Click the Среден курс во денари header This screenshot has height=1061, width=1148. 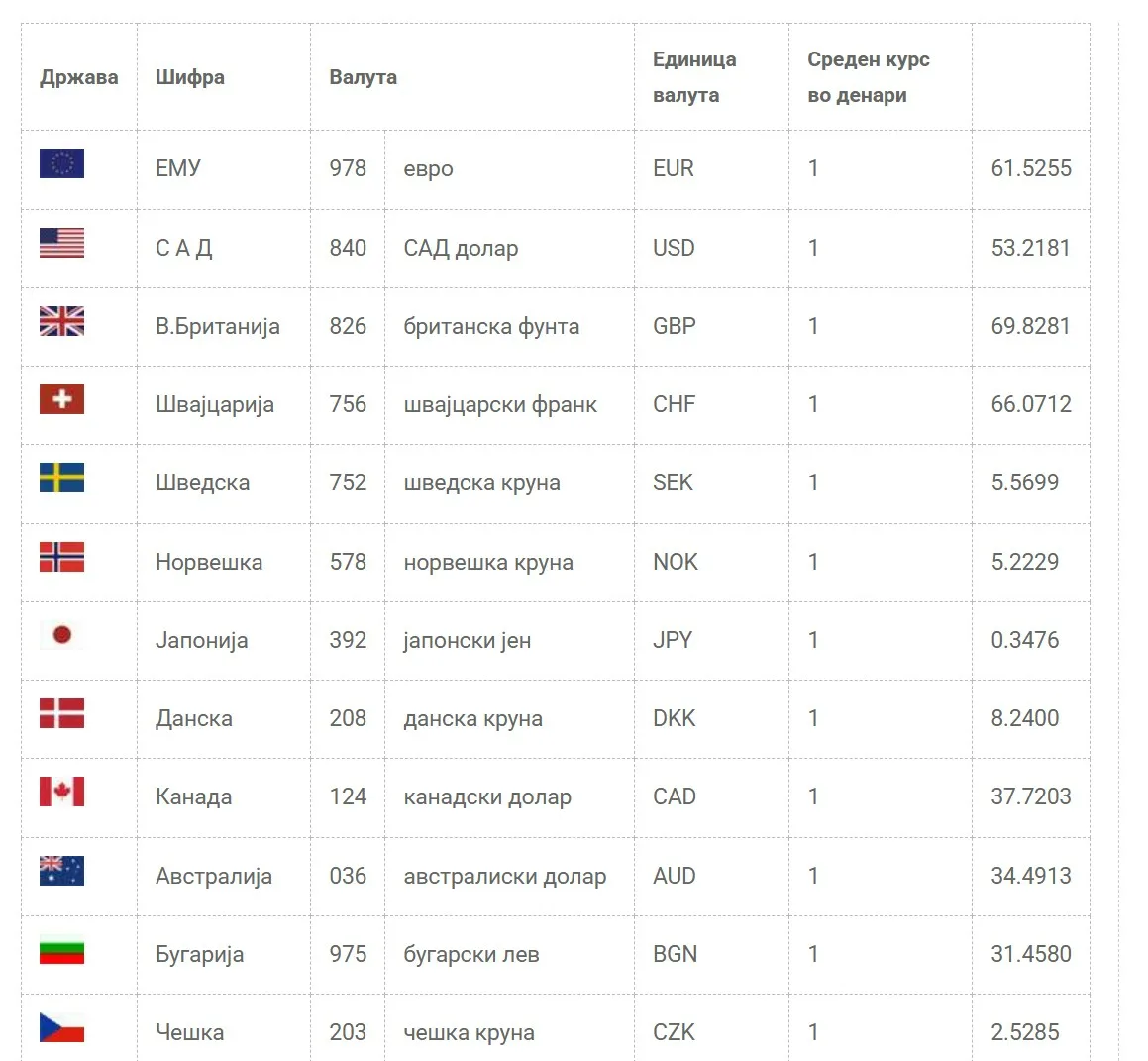click(x=868, y=77)
